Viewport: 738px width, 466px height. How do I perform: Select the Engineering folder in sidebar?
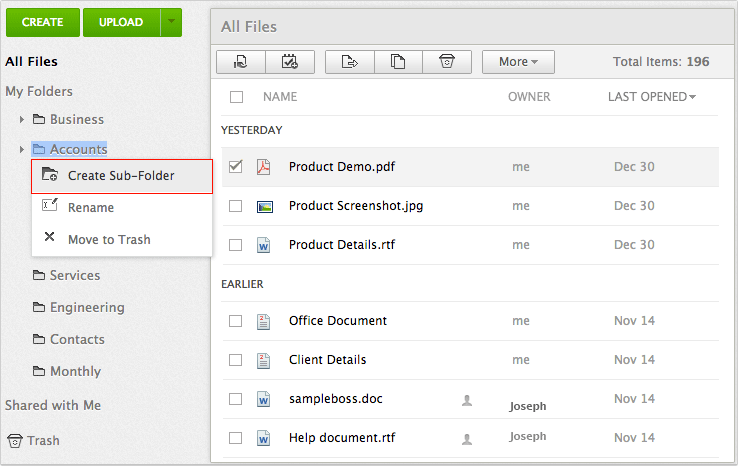tap(87, 308)
